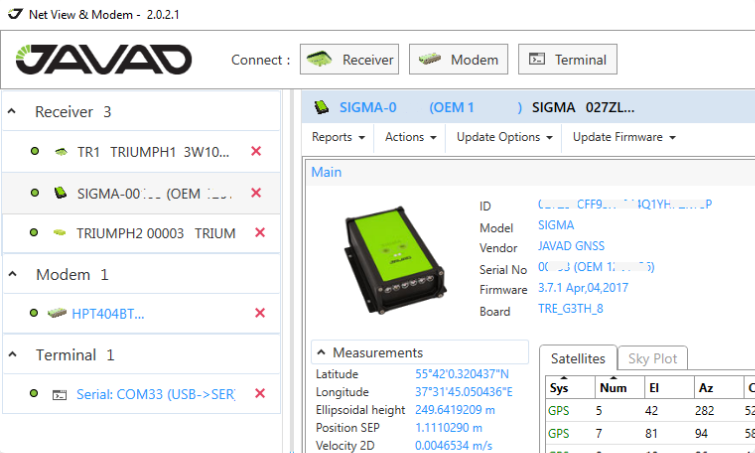Open the Reports dropdown menu
This screenshot has width=755, height=453.
(x=338, y=137)
